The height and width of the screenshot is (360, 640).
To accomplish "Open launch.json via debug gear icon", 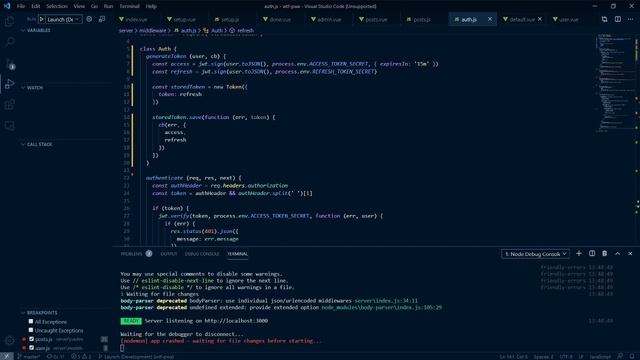I will pyautogui.click(x=89, y=19).
